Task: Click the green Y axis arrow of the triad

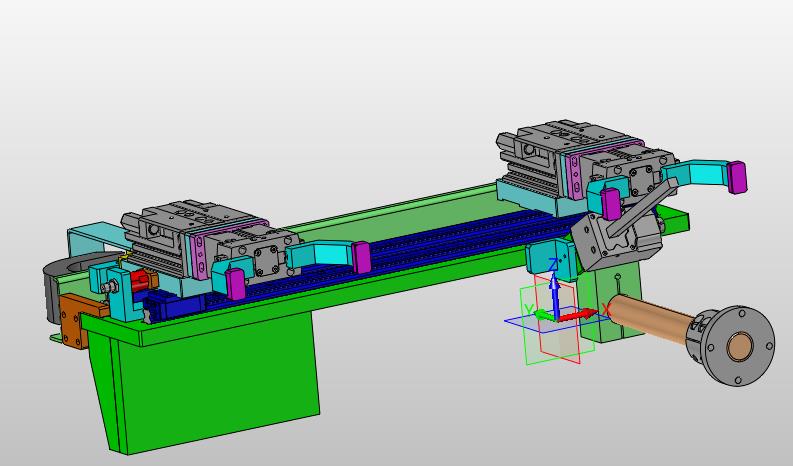Action: [x=545, y=315]
